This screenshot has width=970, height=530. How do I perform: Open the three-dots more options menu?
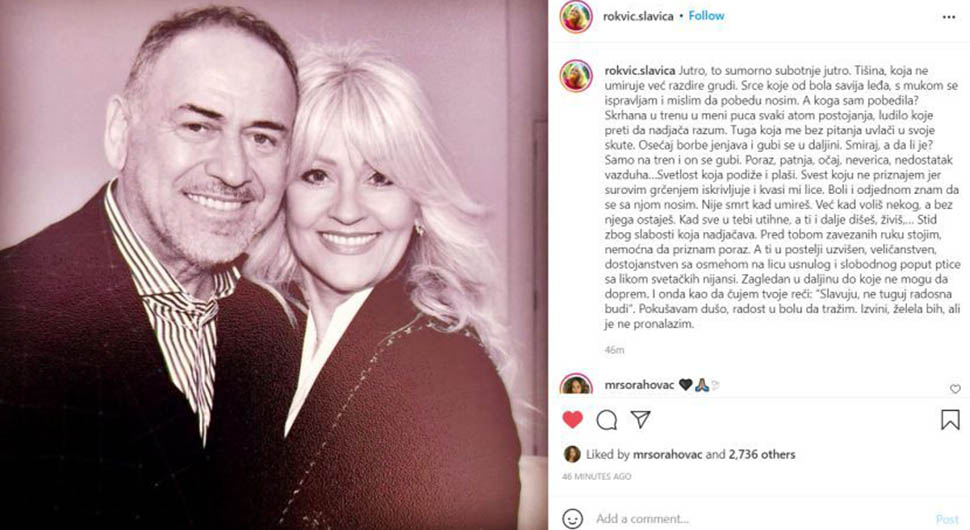point(949,17)
